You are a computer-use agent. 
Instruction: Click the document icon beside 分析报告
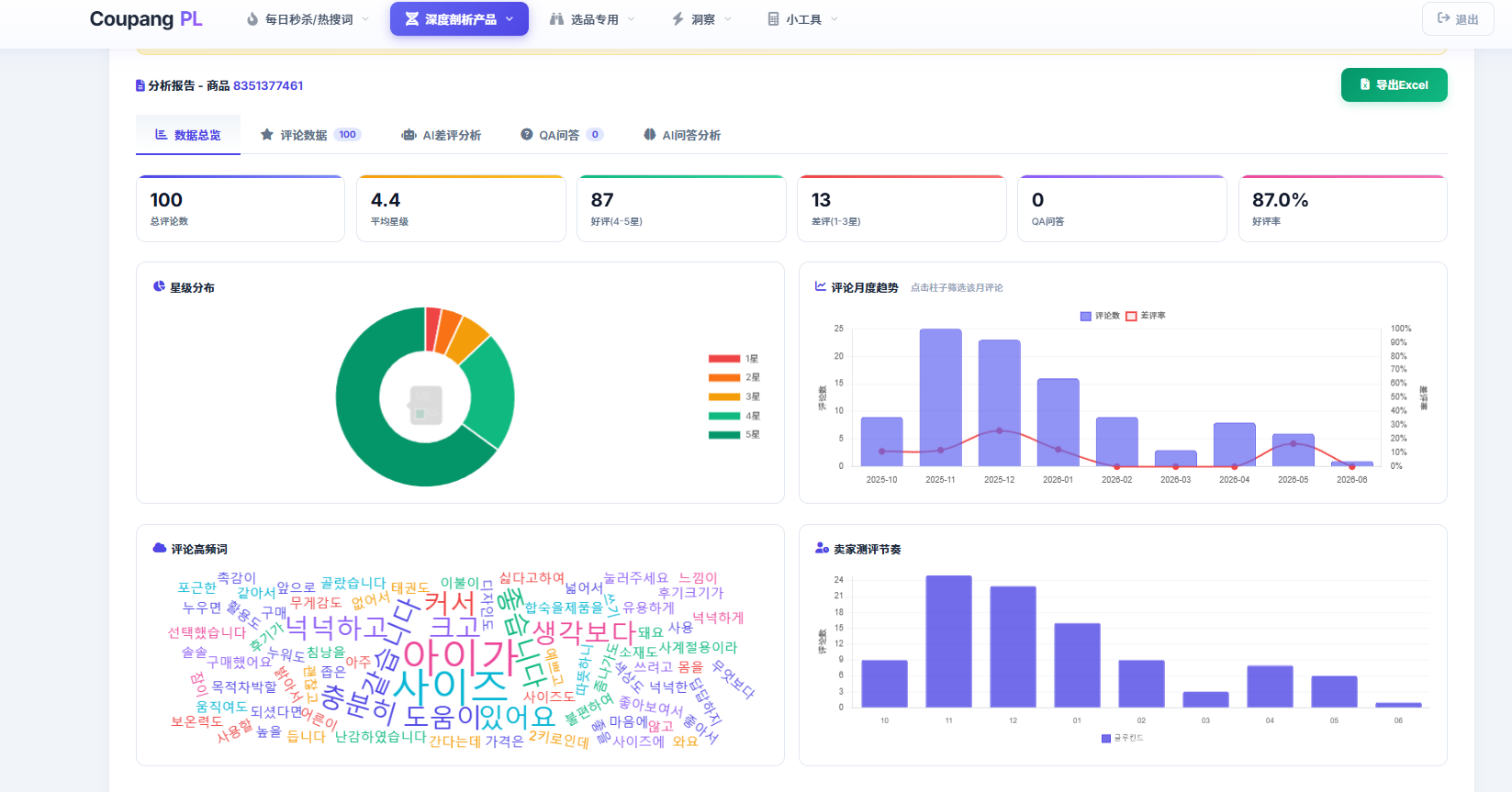point(140,85)
